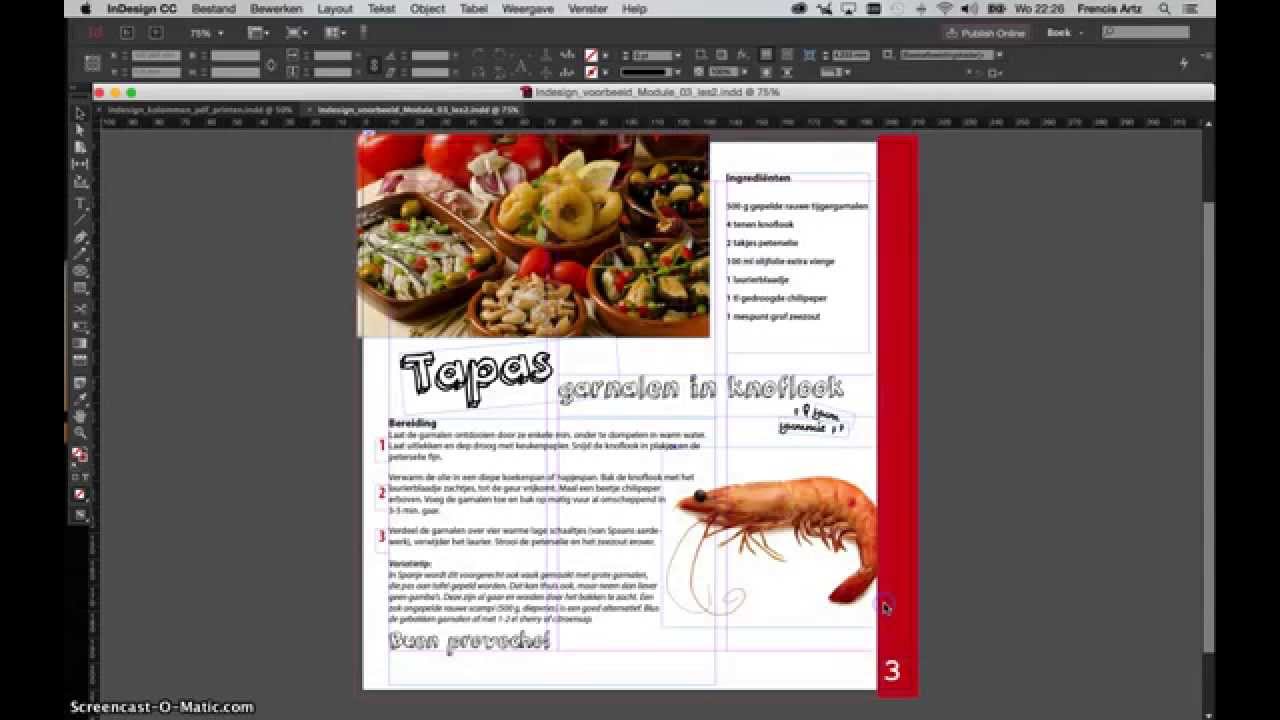This screenshot has width=1280, height=720.
Task: Open the Screen Mode dropdown
Action: (297, 33)
